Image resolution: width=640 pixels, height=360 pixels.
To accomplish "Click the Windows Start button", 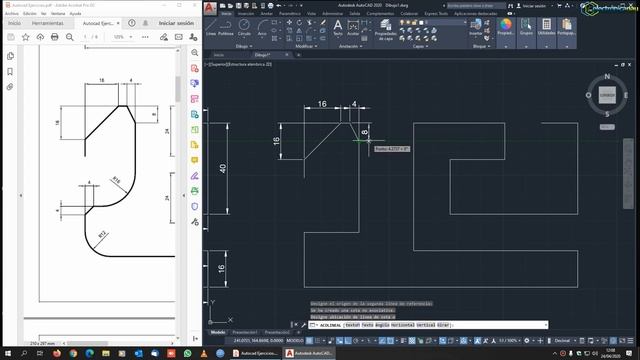I will pos(8,353).
